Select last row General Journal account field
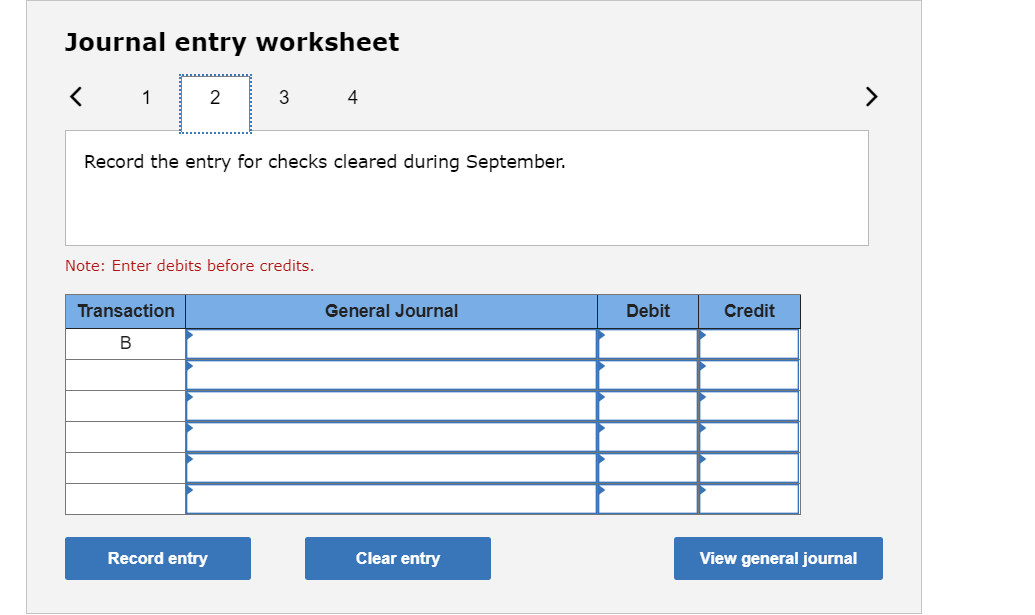This screenshot has width=1035, height=615. click(391, 499)
